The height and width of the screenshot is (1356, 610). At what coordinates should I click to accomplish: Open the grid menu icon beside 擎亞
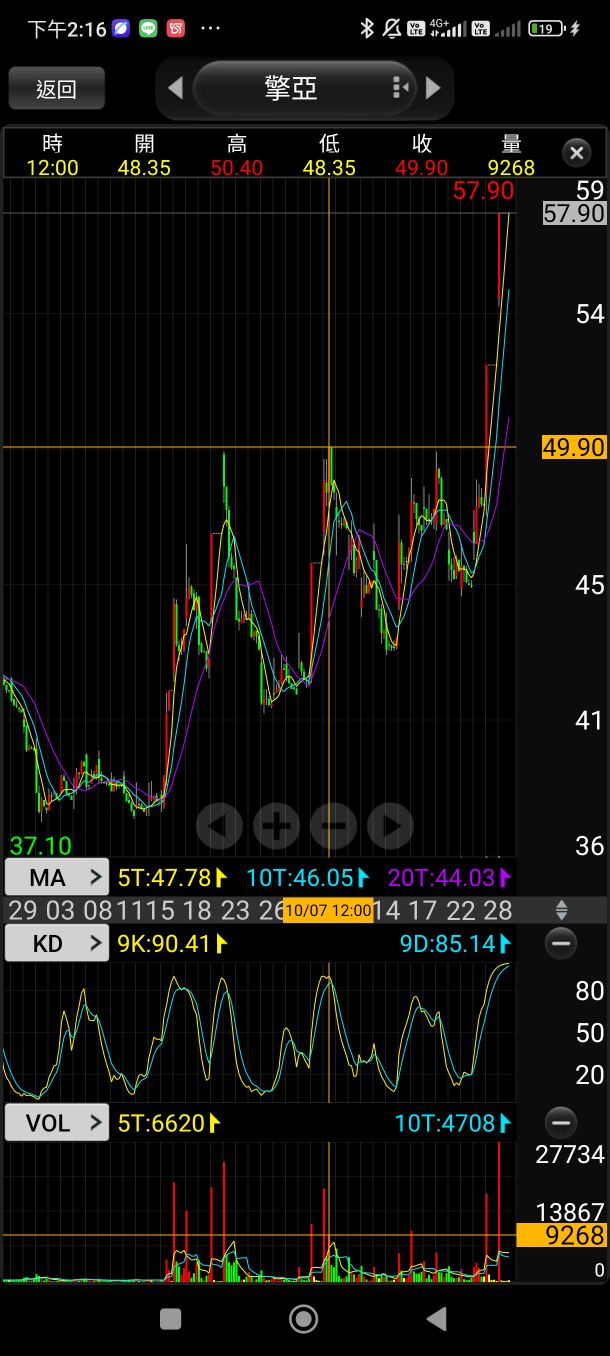400,88
